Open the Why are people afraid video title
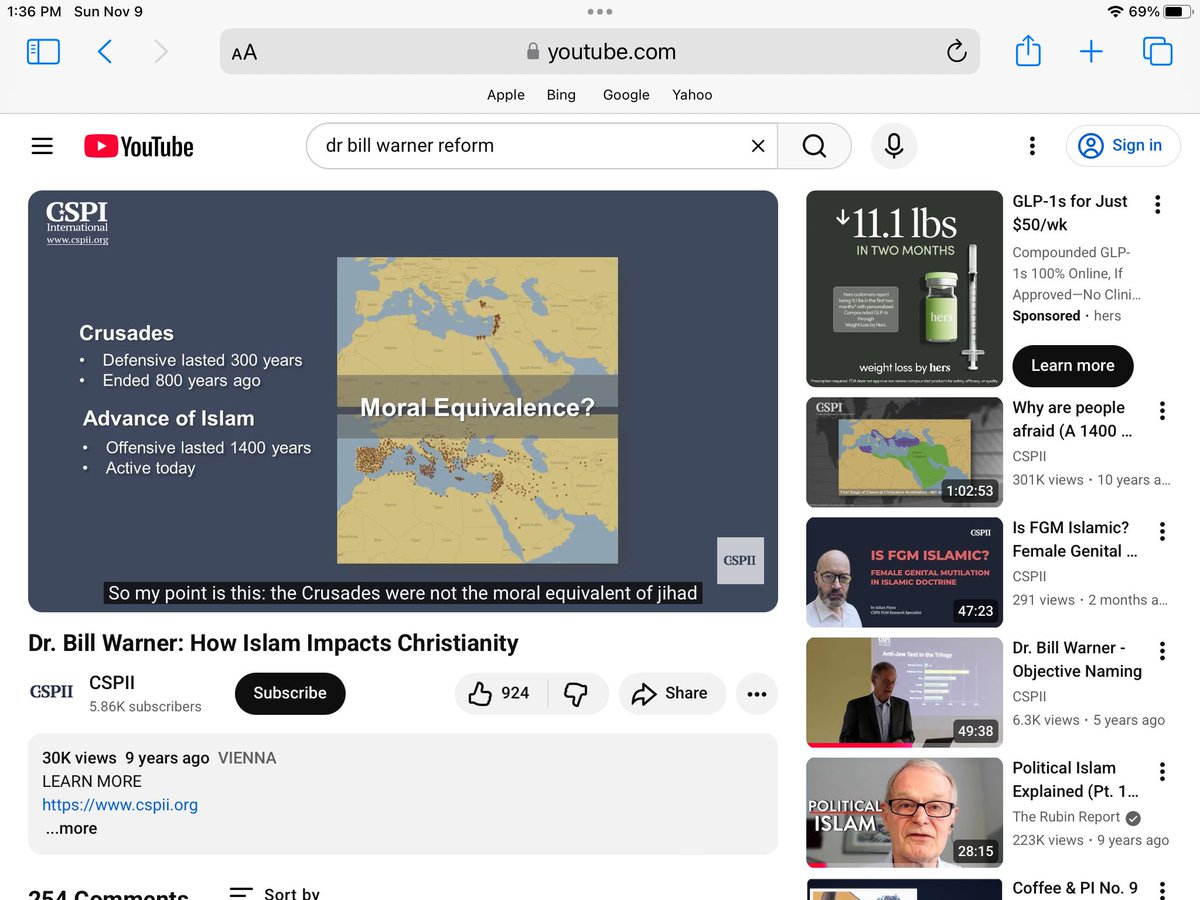This screenshot has width=1200, height=900. pos(1072,419)
